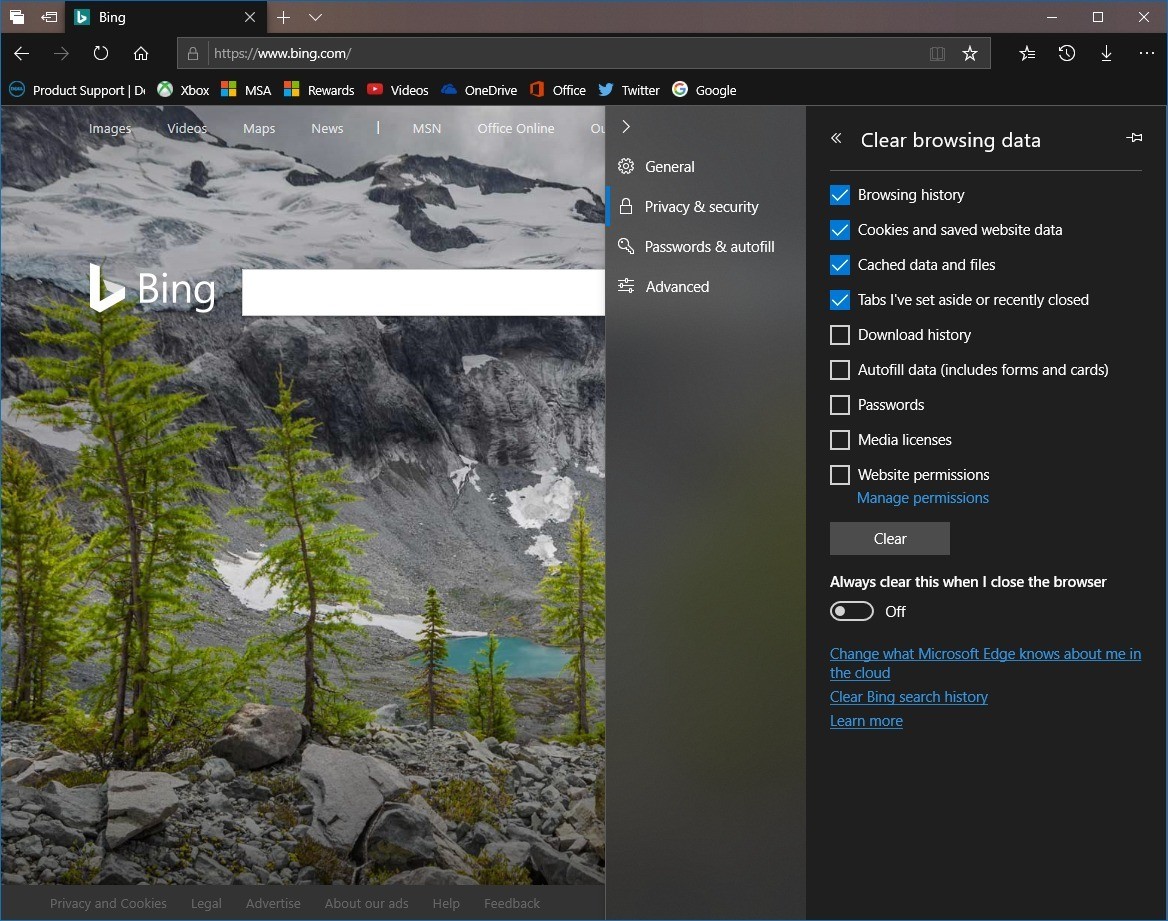Uncheck Tabs I've set aside checkbox

(840, 300)
